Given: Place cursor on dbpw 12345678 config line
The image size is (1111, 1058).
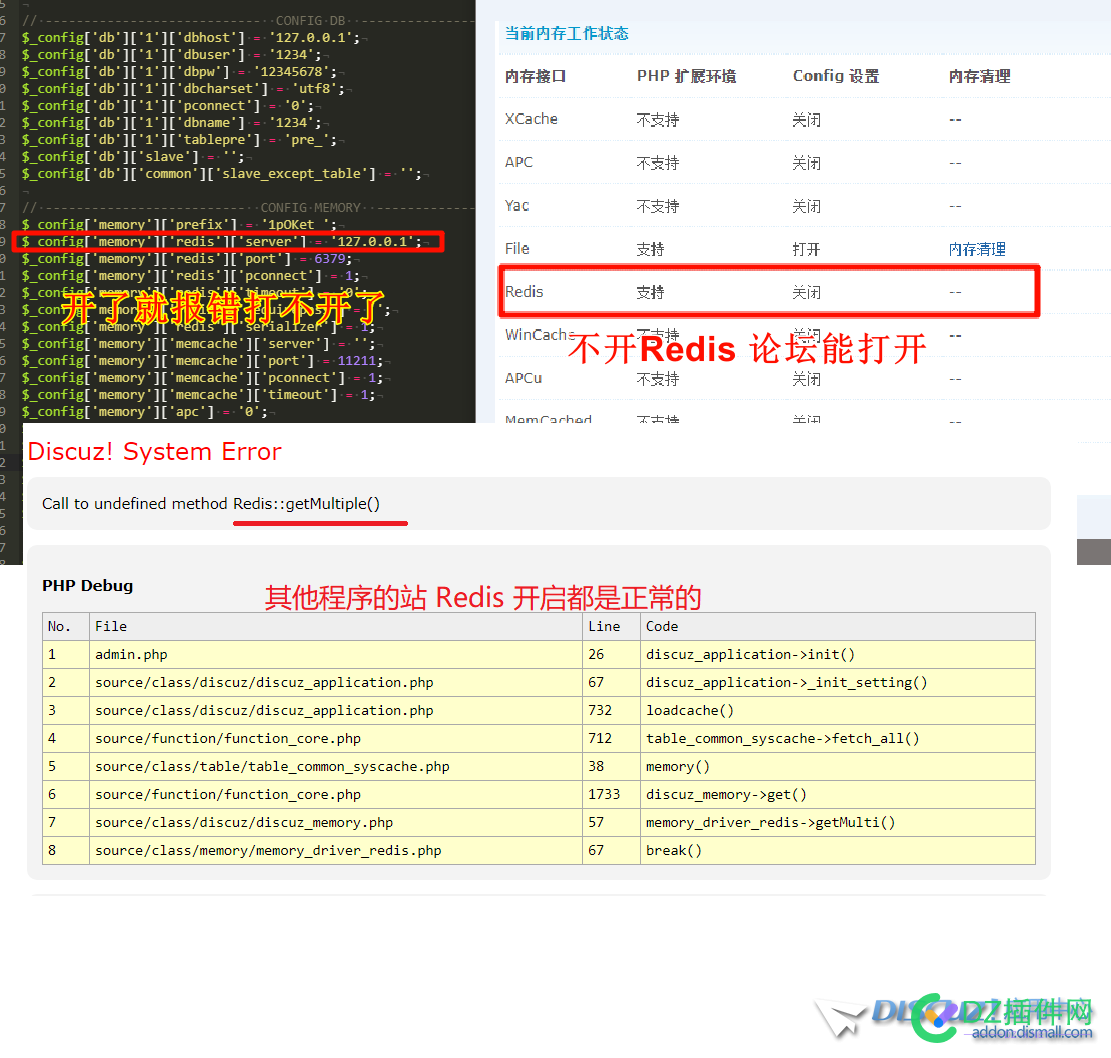Looking at the screenshot, I should click(x=179, y=72).
